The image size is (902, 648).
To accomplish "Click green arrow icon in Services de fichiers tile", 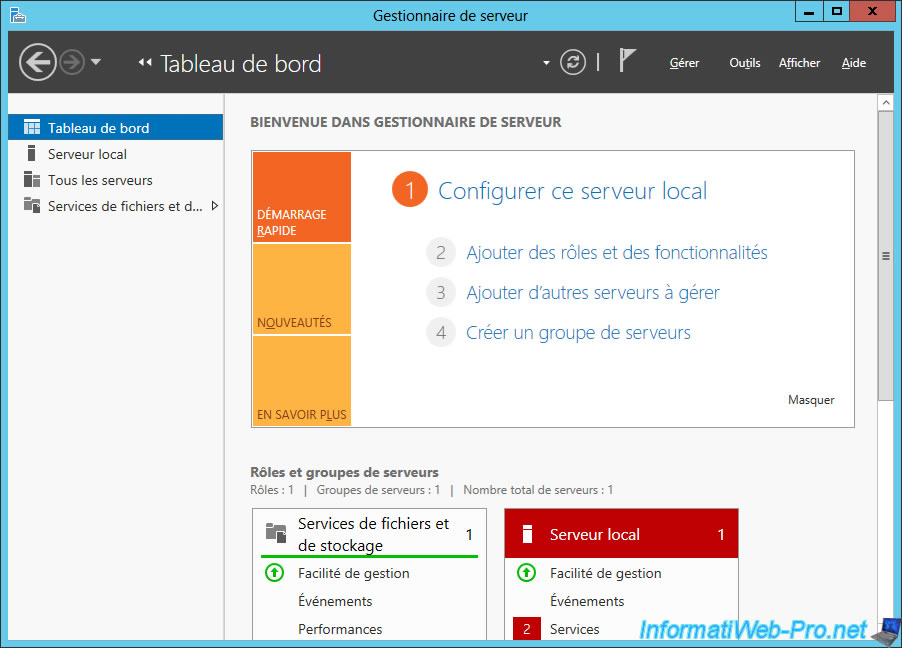I will click(274, 573).
